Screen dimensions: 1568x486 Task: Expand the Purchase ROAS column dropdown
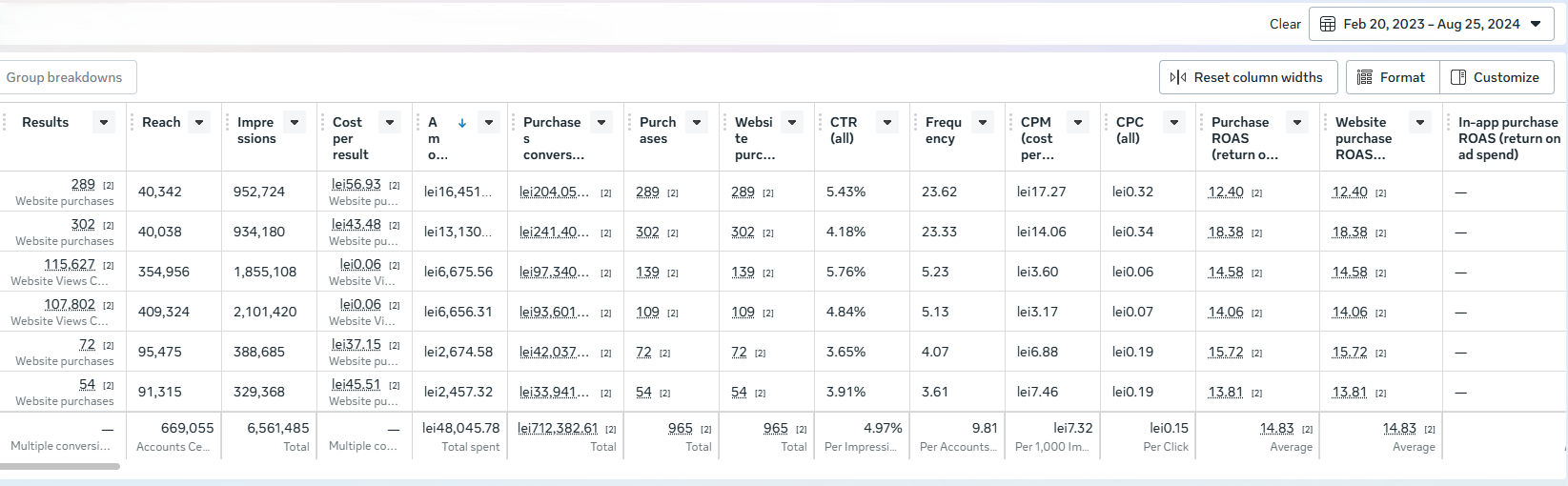pos(1297,122)
